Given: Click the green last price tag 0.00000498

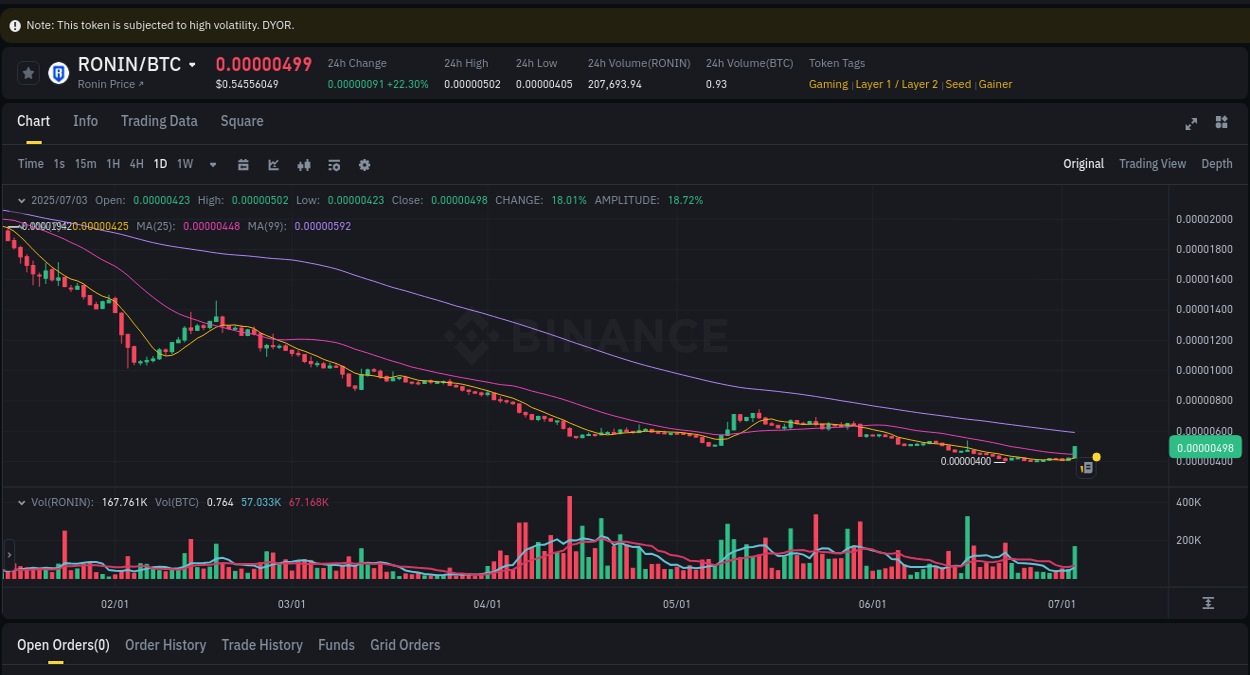Looking at the screenshot, I should [1205, 447].
